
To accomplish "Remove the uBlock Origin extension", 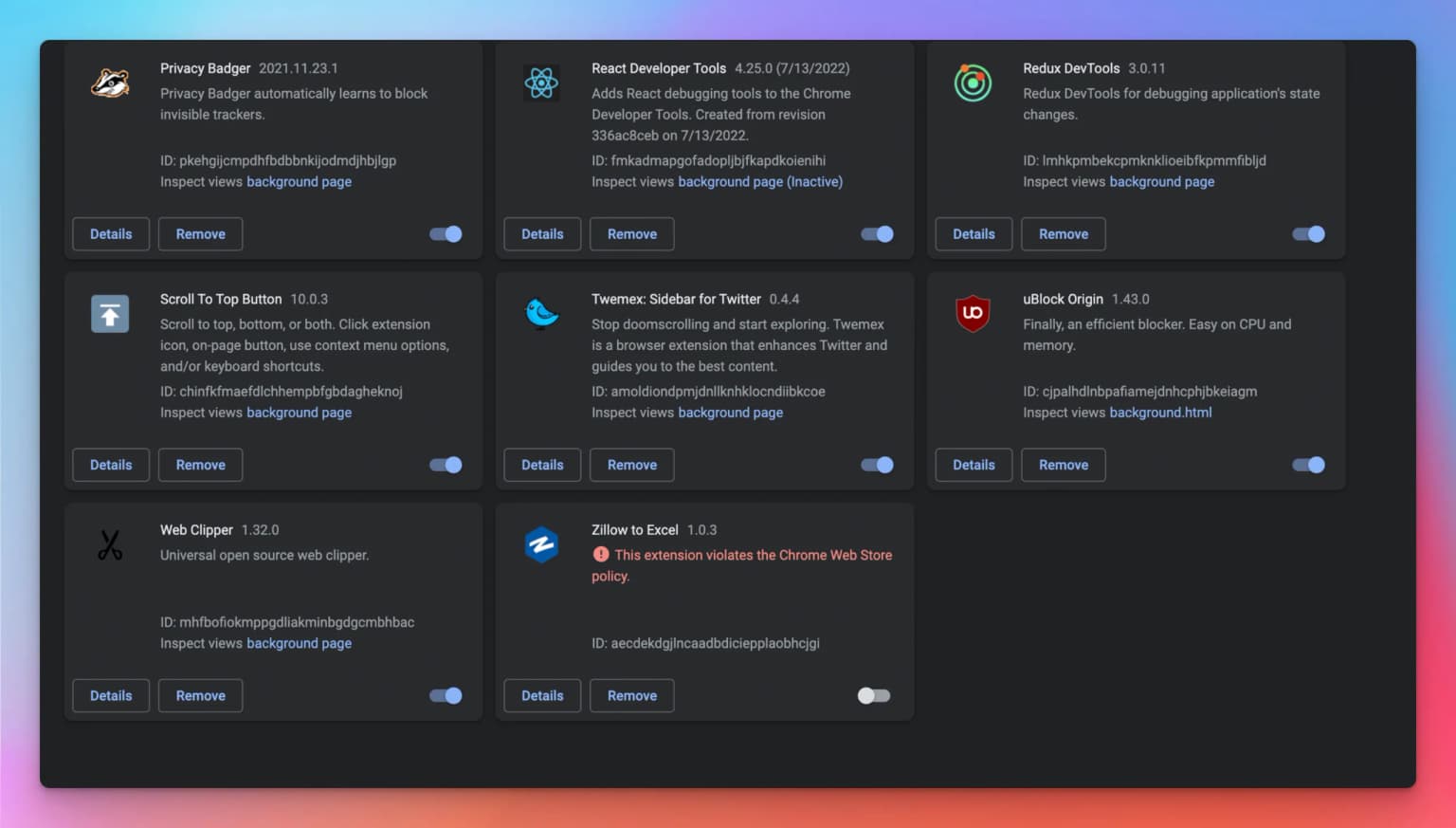I will [x=1064, y=465].
